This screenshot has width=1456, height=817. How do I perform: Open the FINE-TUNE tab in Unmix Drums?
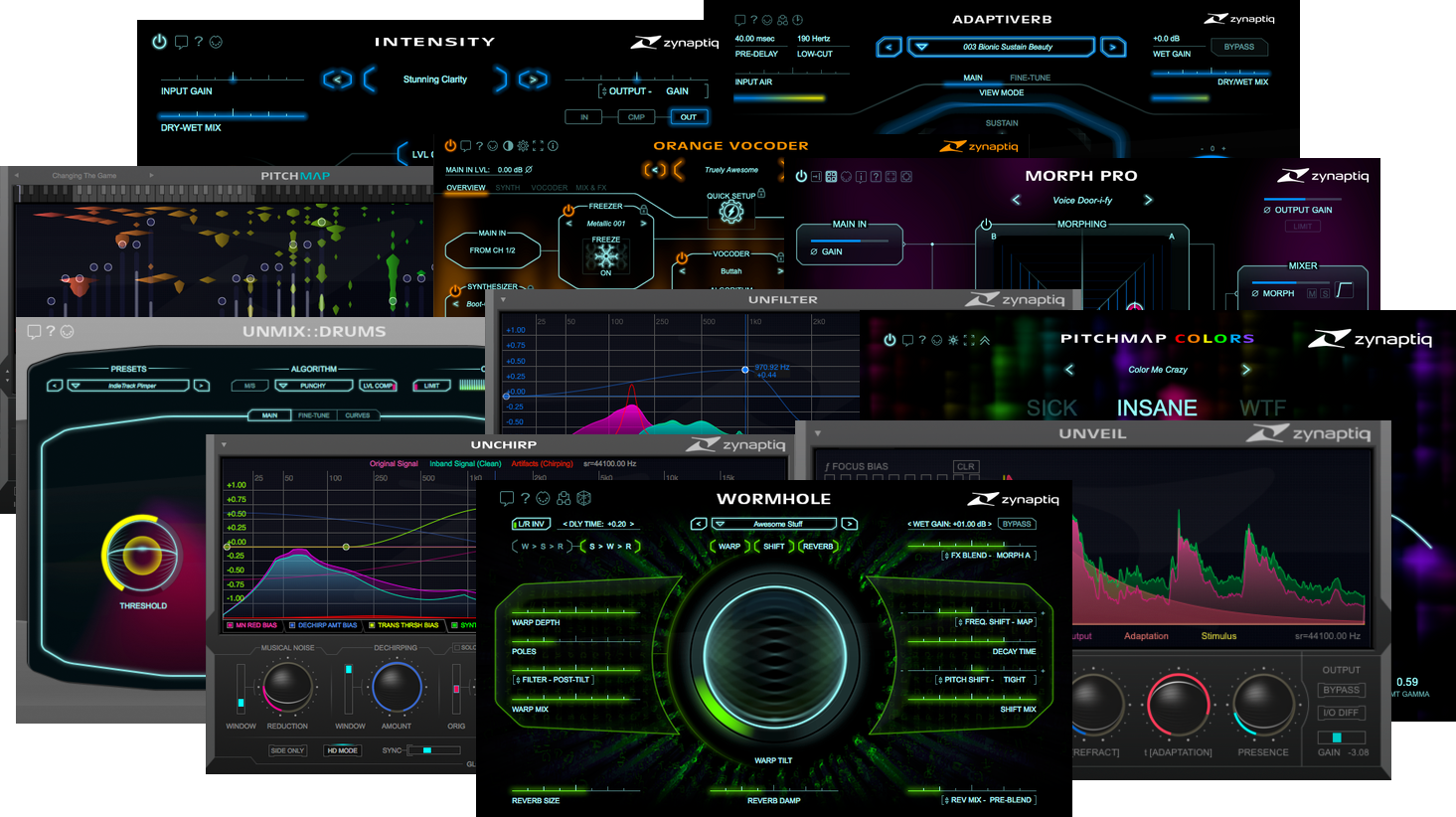point(313,415)
